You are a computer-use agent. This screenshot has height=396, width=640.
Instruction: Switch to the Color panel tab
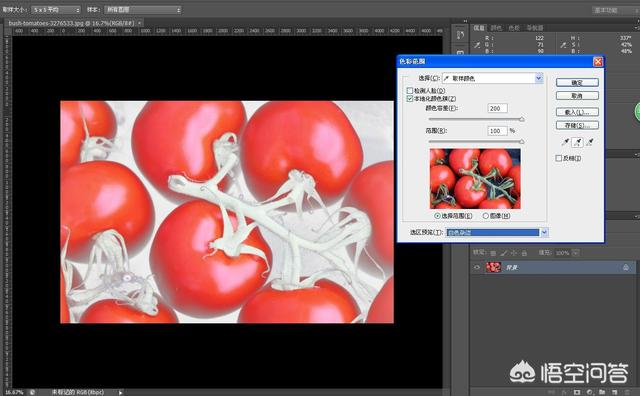[x=496, y=28]
